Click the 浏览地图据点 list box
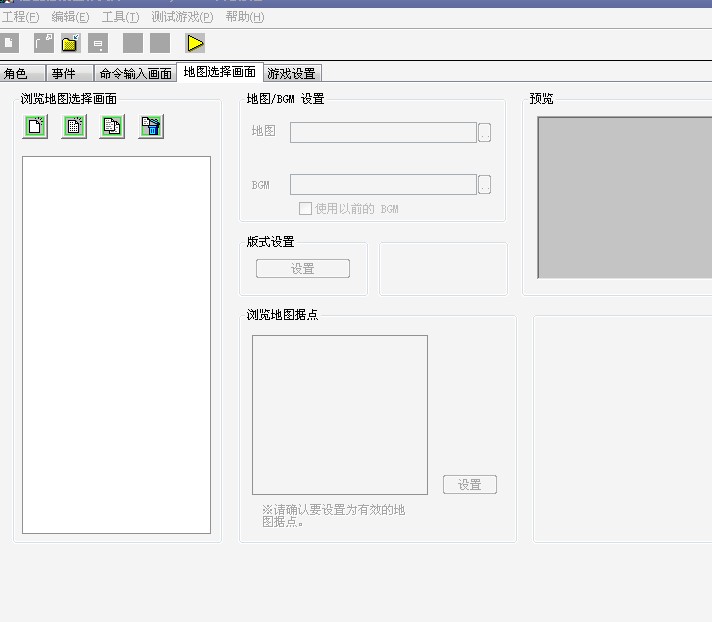This screenshot has height=622, width=712. click(340, 415)
